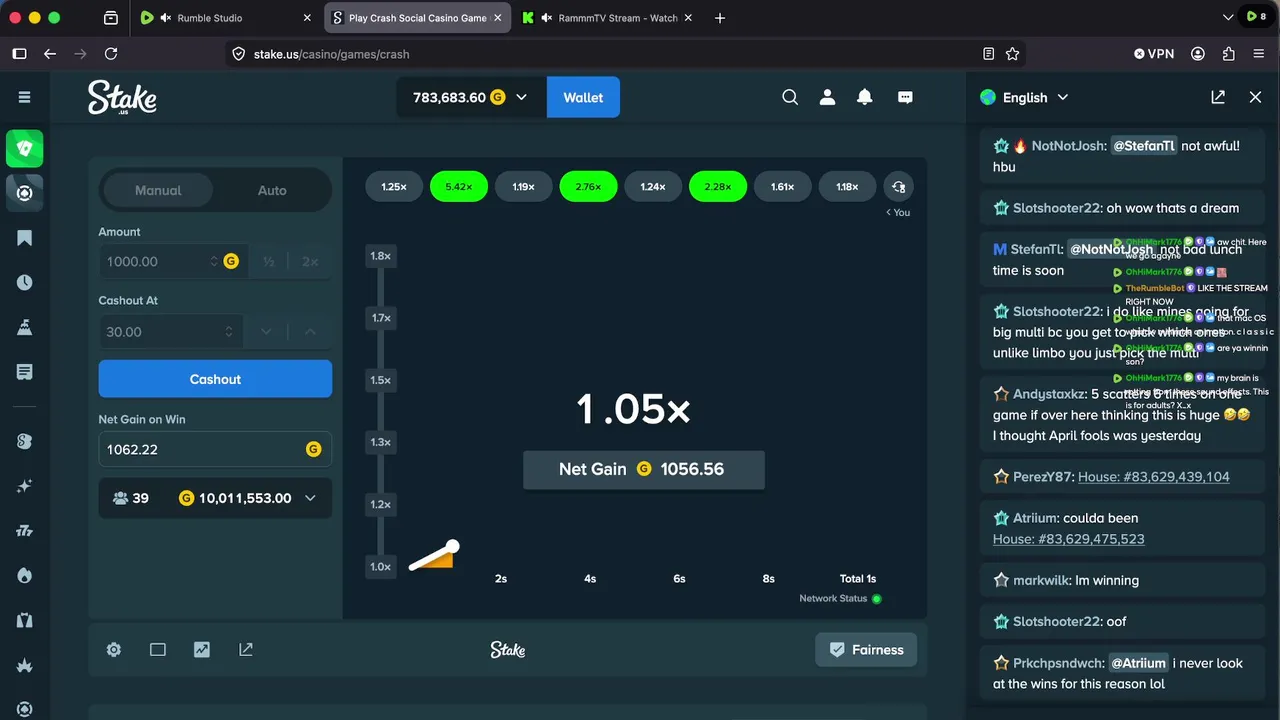
Task: Increase the Cashout At value arrow
Action: click(310, 332)
